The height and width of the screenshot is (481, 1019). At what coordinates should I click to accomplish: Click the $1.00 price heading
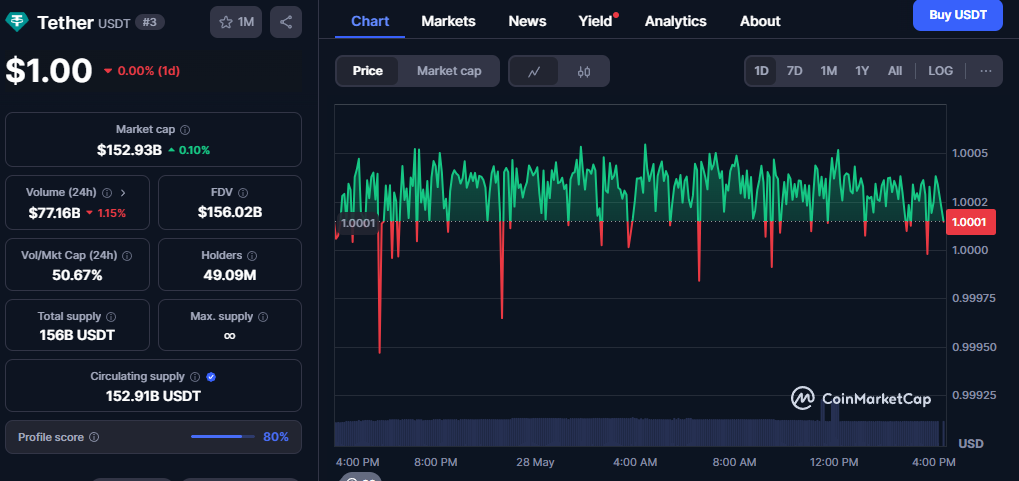click(x=49, y=70)
